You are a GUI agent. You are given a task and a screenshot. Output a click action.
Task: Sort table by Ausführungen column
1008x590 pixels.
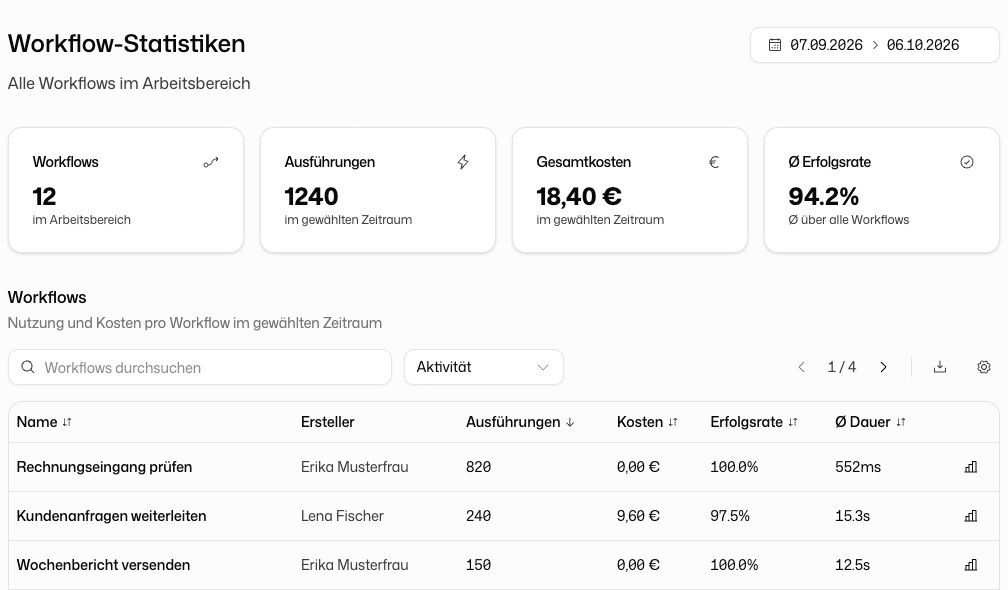coord(520,422)
